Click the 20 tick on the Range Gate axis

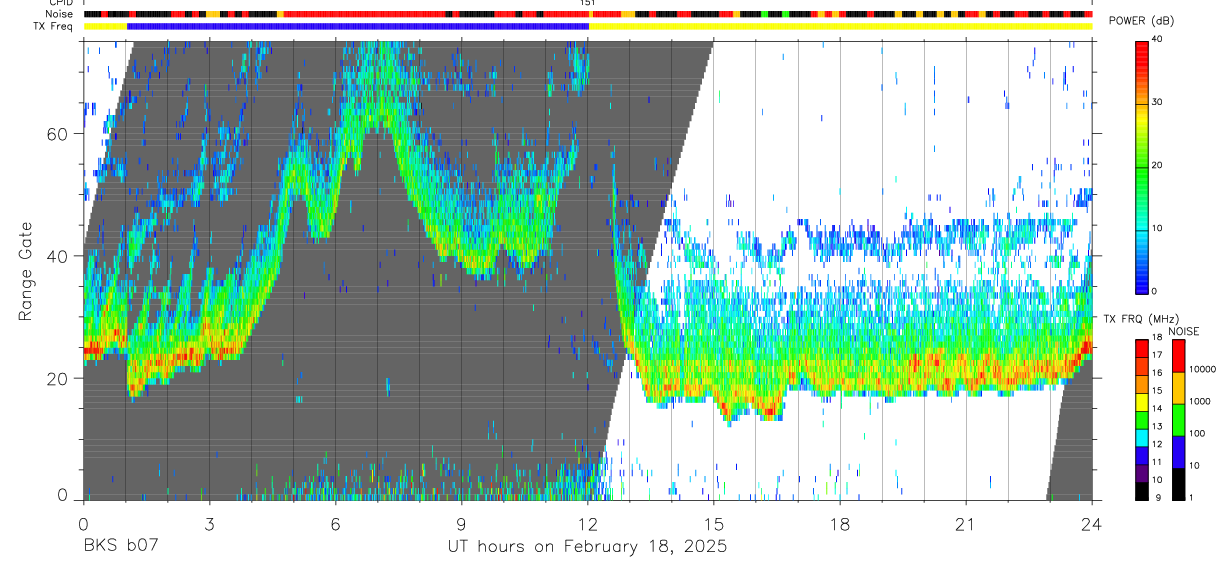[58, 378]
